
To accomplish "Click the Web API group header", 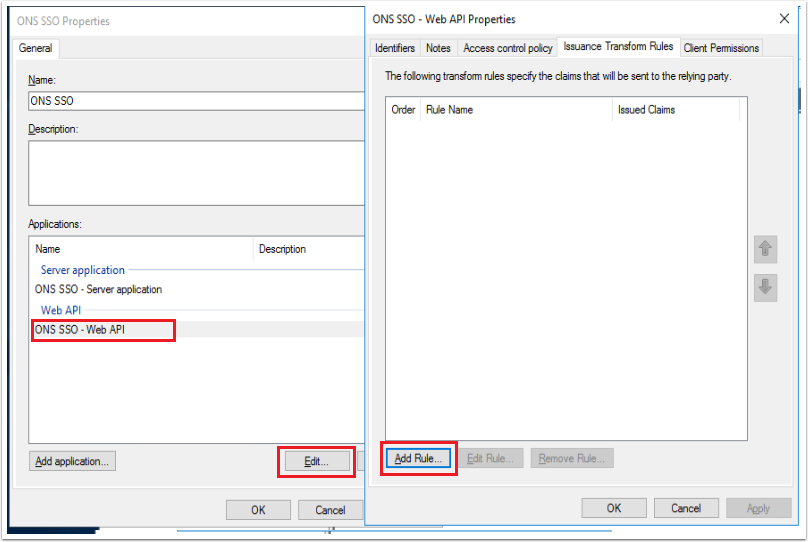I will click(x=61, y=310).
